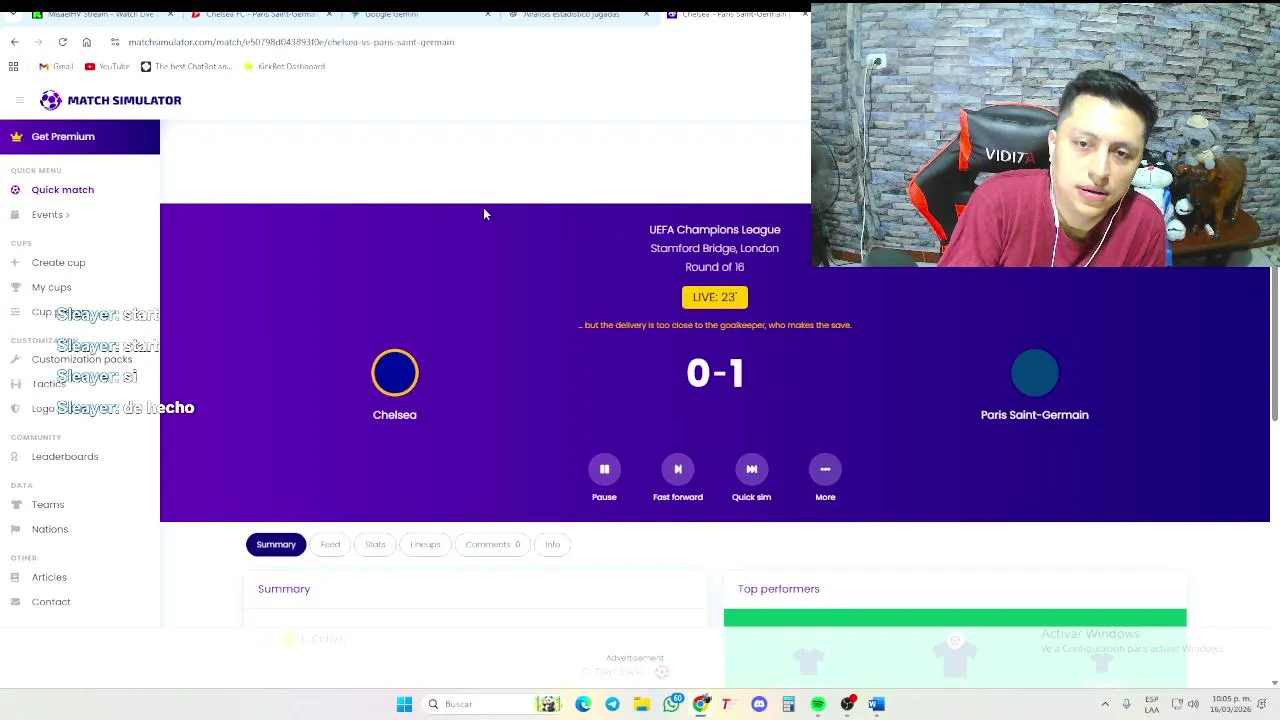Image resolution: width=1280 pixels, height=720 pixels.
Task: Open WhatsApp from the taskbar
Action: pos(671,704)
